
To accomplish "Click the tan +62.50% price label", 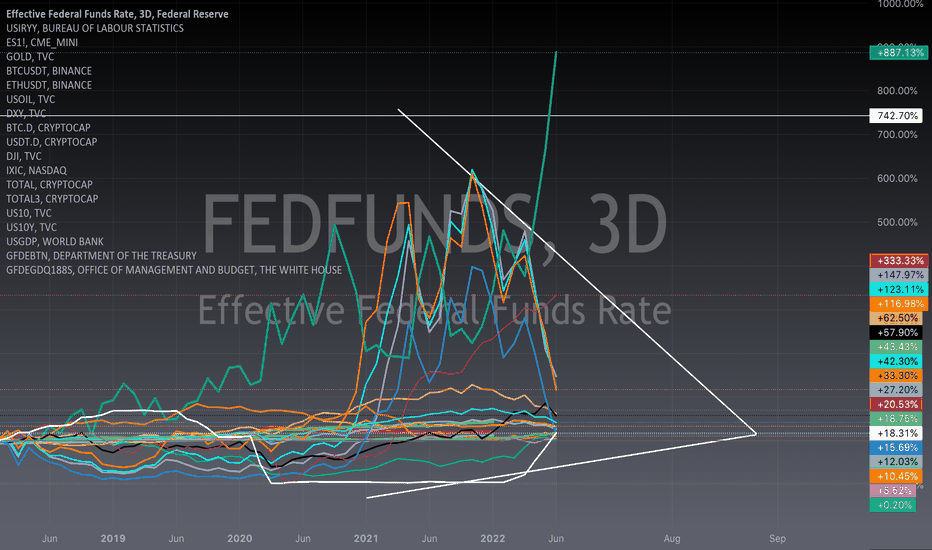I will click(x=896, y=318).
